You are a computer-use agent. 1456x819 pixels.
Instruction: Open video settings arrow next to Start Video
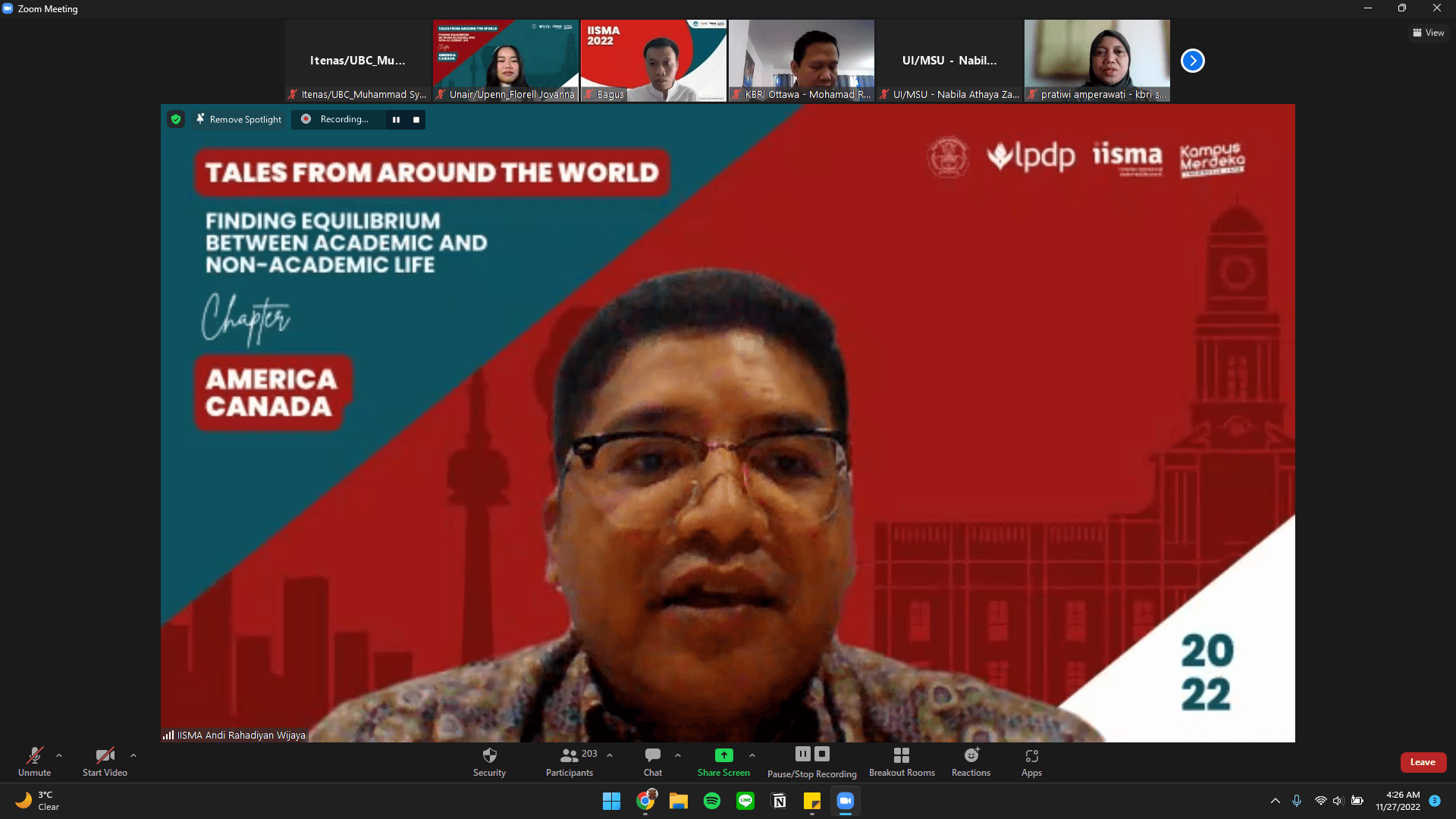click(x=133, y=755)
